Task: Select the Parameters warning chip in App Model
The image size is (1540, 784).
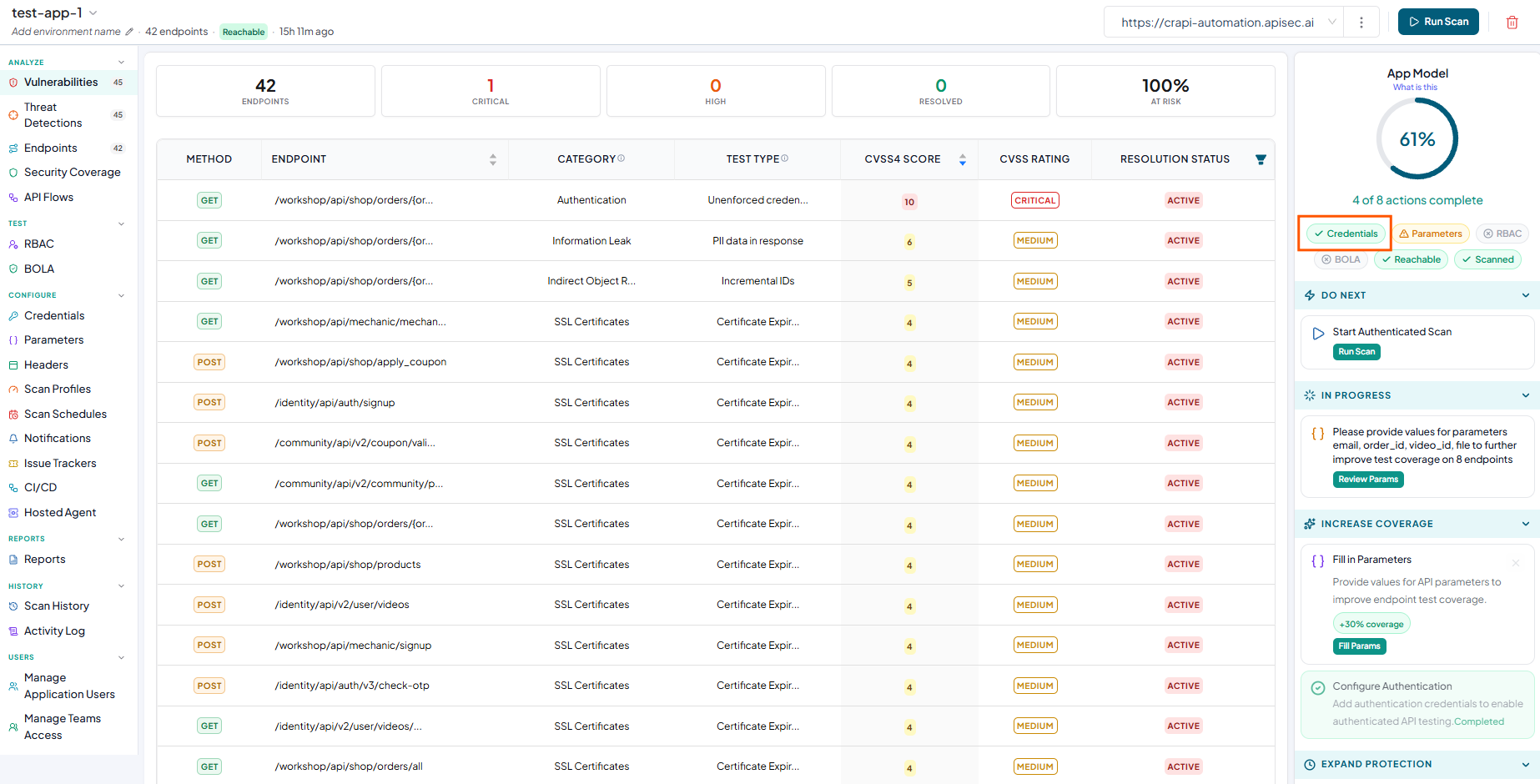Action: point(1431,234)
